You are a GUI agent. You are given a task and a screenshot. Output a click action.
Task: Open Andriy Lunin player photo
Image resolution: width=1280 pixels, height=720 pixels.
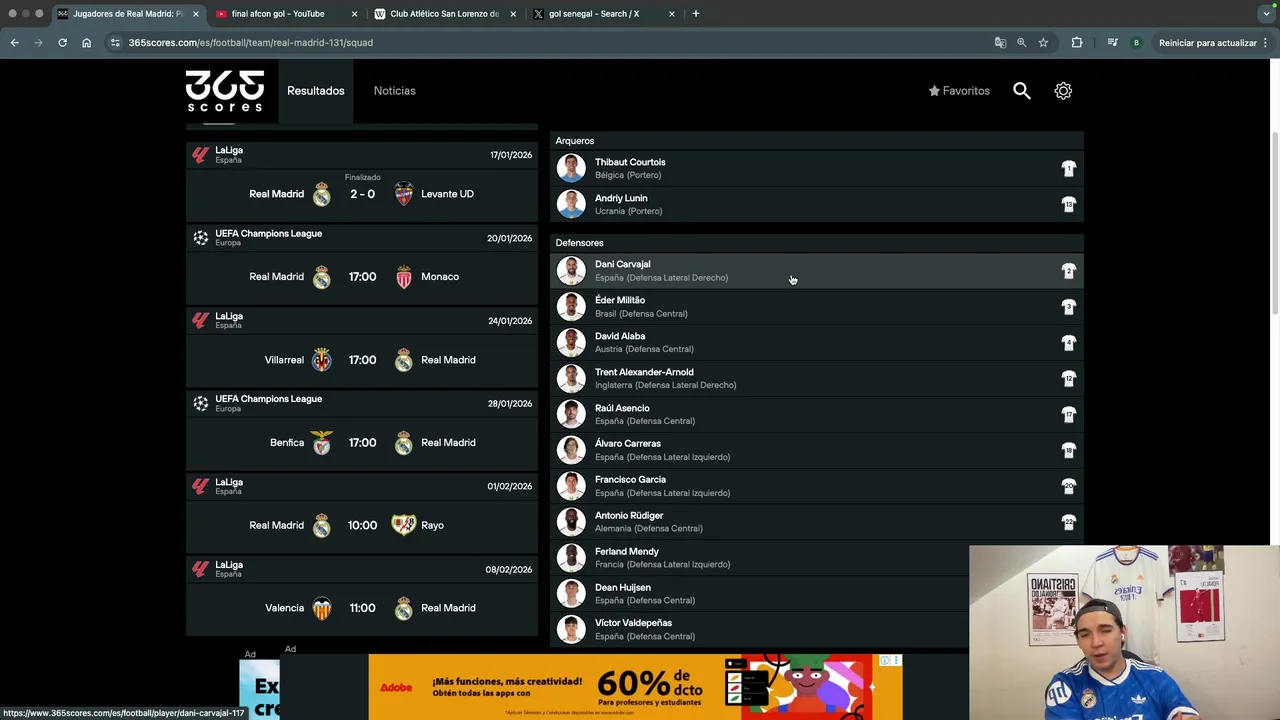point(571,204)
